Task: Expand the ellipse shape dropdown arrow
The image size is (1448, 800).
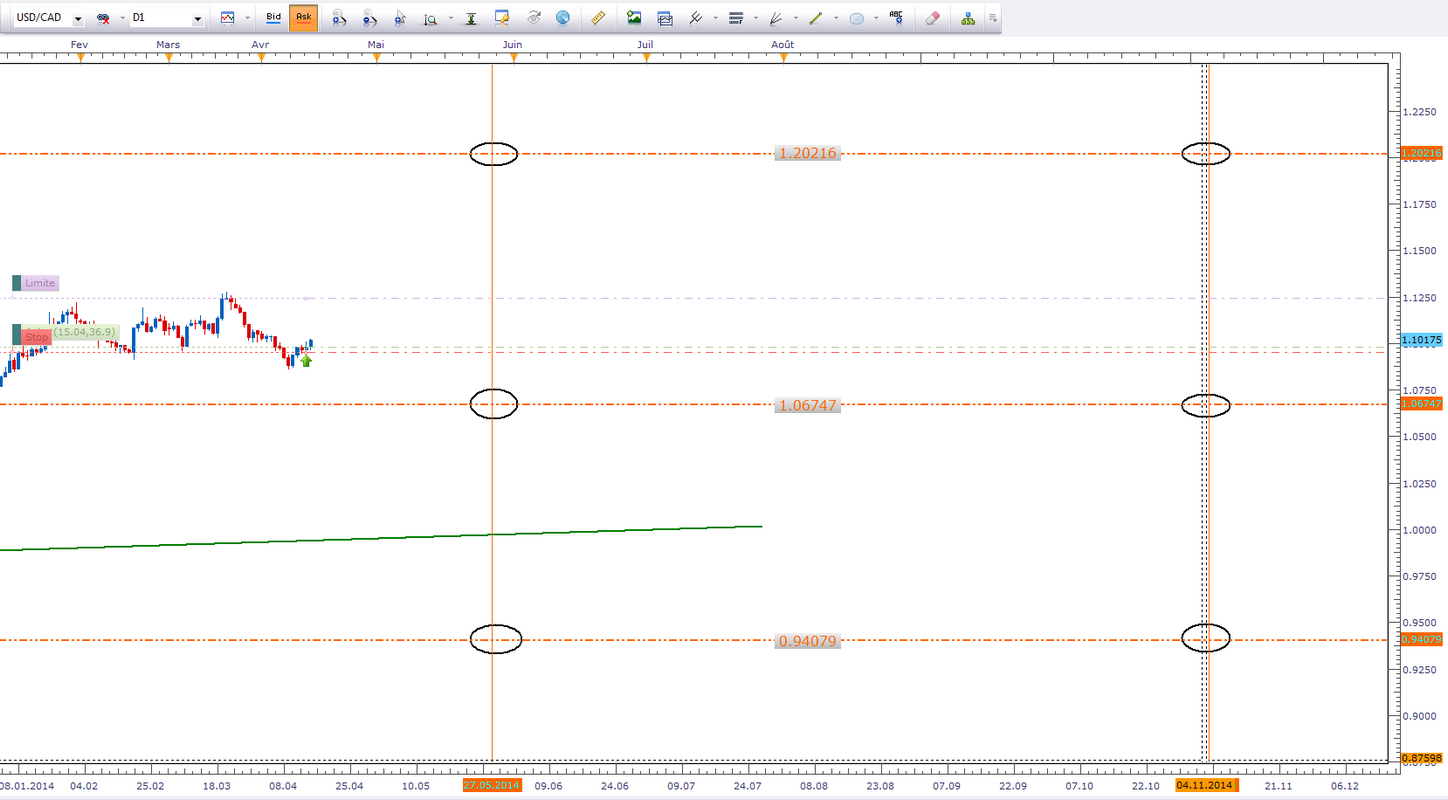Action: pyautogui.click(x=877, y=18)
